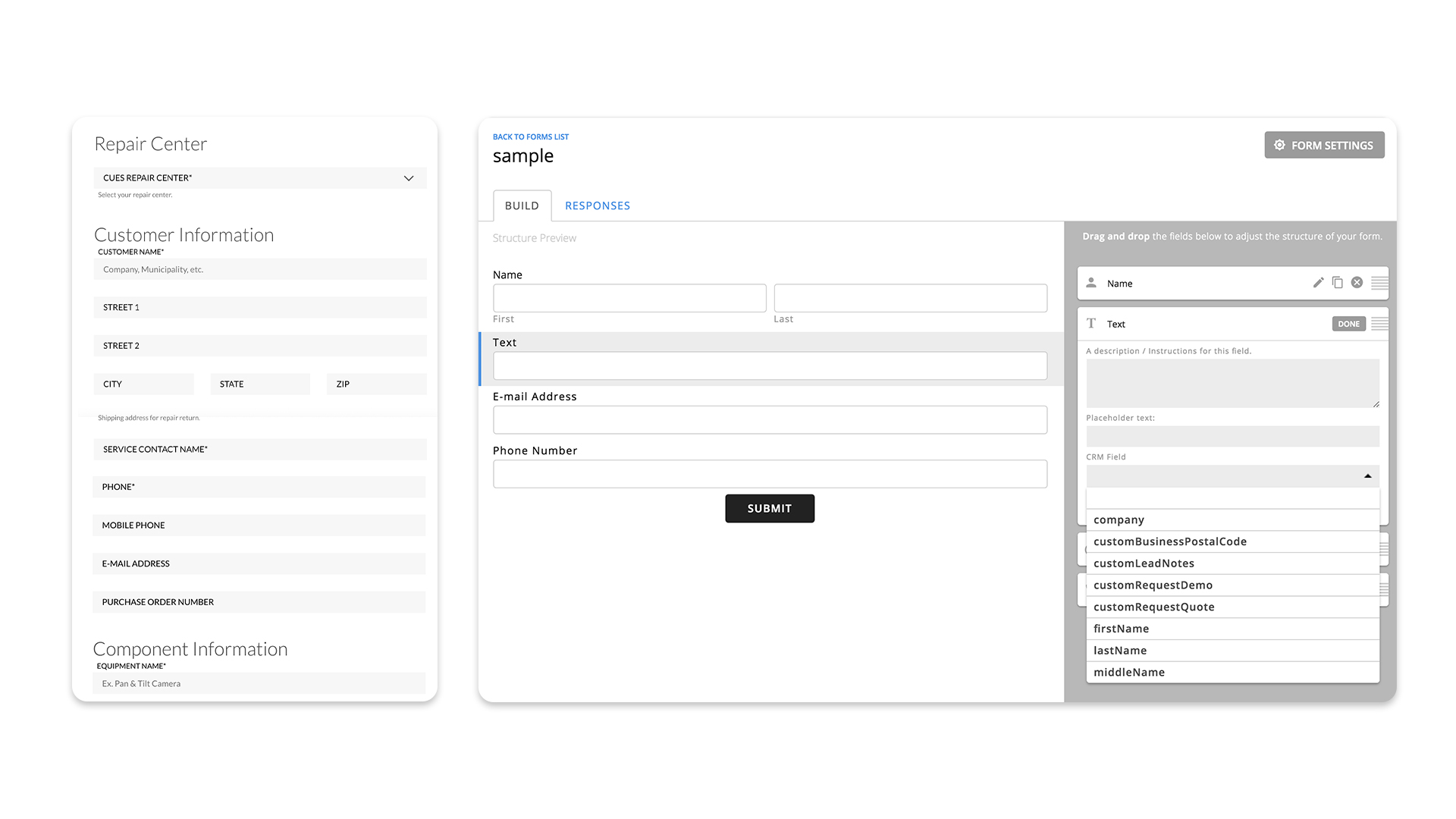Click the Customer Name field in Repair form
Image resolution: width=1456 pixels, height=819 pixels.
(x=260, y=269)
